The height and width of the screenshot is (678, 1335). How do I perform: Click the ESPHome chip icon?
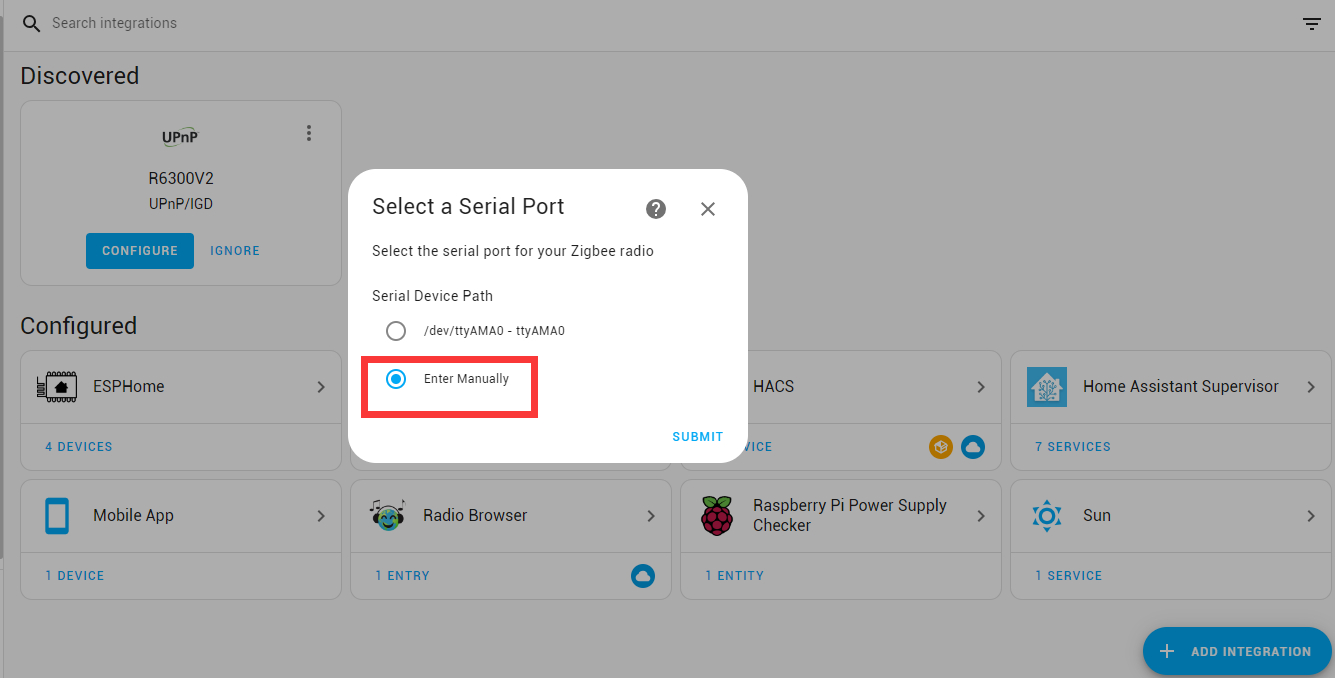[57, 387]
